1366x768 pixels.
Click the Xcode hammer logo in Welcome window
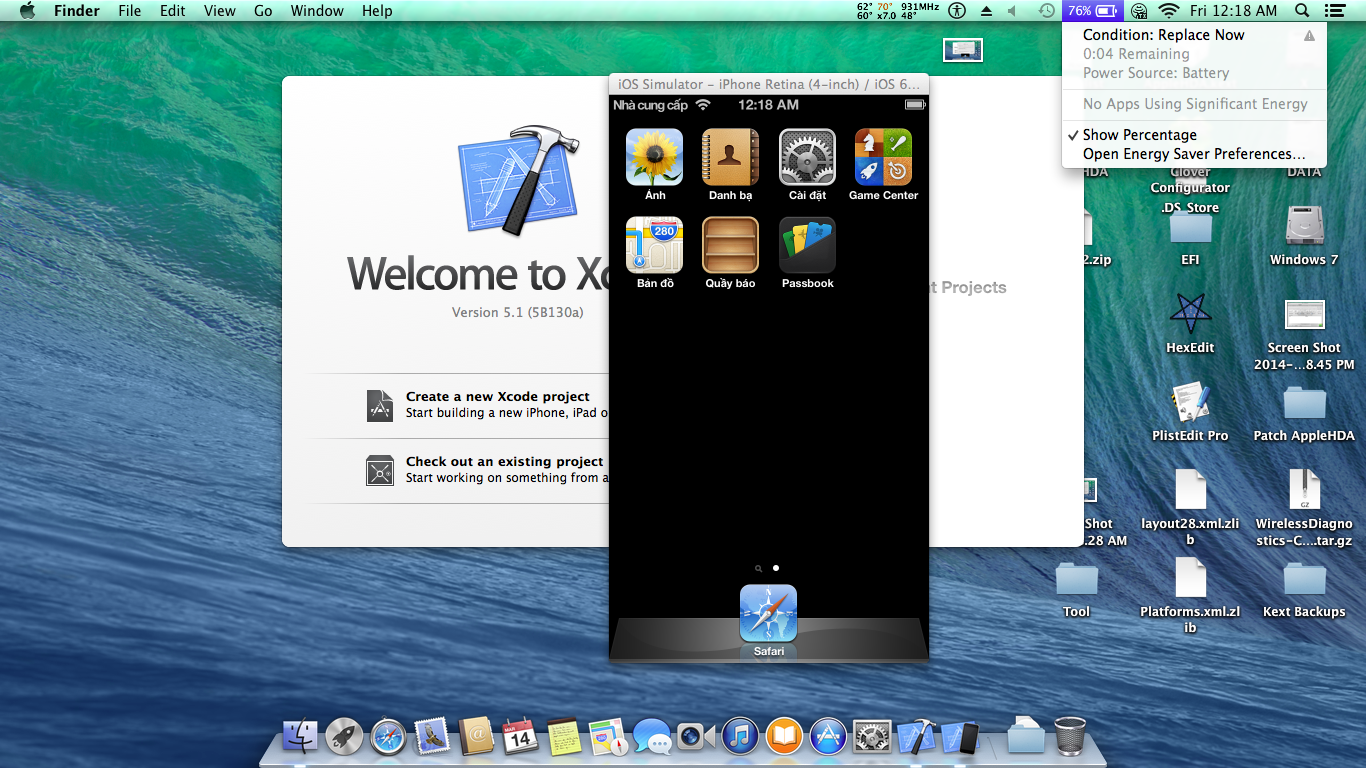519,180
